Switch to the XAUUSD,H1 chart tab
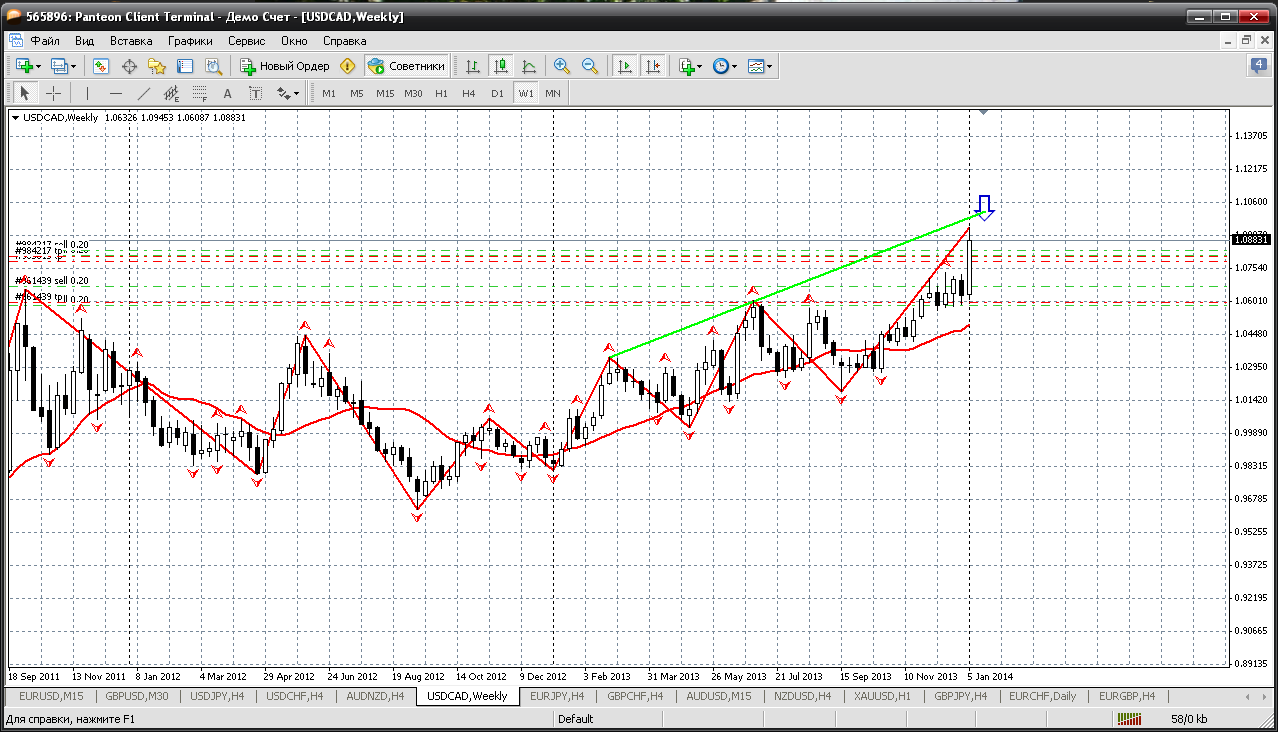The width and height of the screenshot is (1278, 732). (x=883, y=696)
